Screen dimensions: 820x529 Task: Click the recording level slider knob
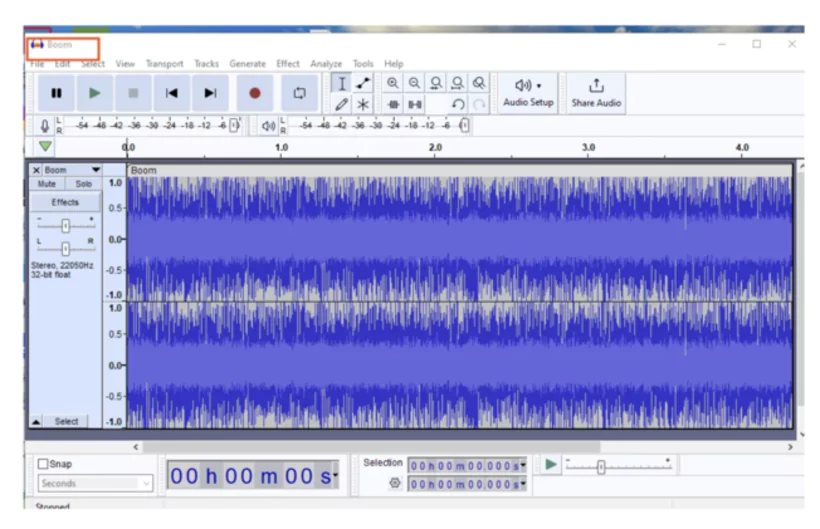[234, 125]
